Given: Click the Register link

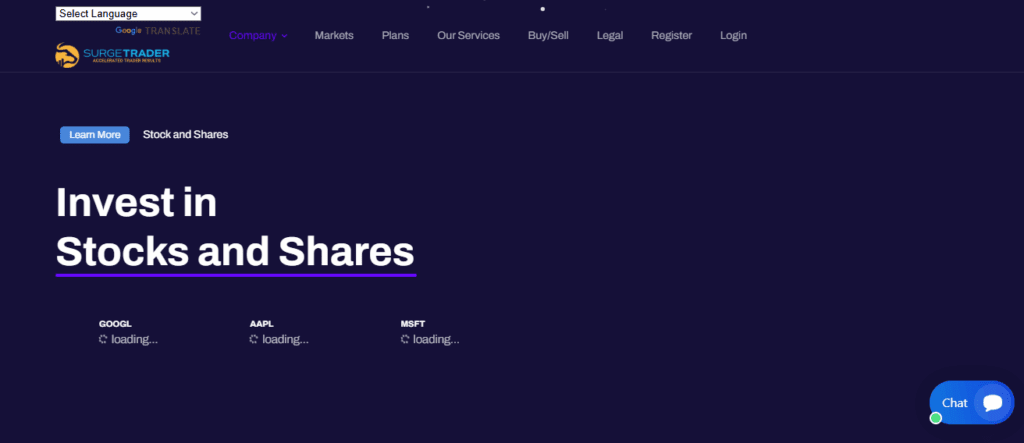Looking at the screenshot, I should tap(671, 35).
